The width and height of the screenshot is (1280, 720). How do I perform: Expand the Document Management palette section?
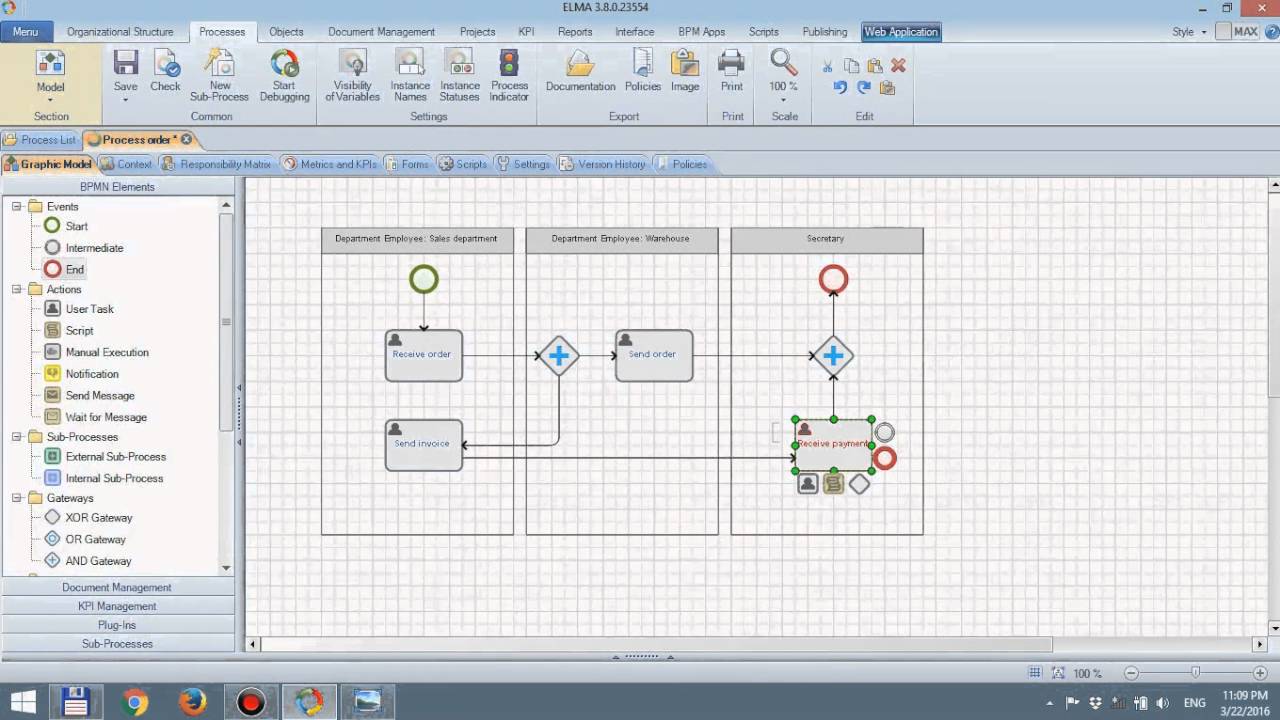[117, 587]
